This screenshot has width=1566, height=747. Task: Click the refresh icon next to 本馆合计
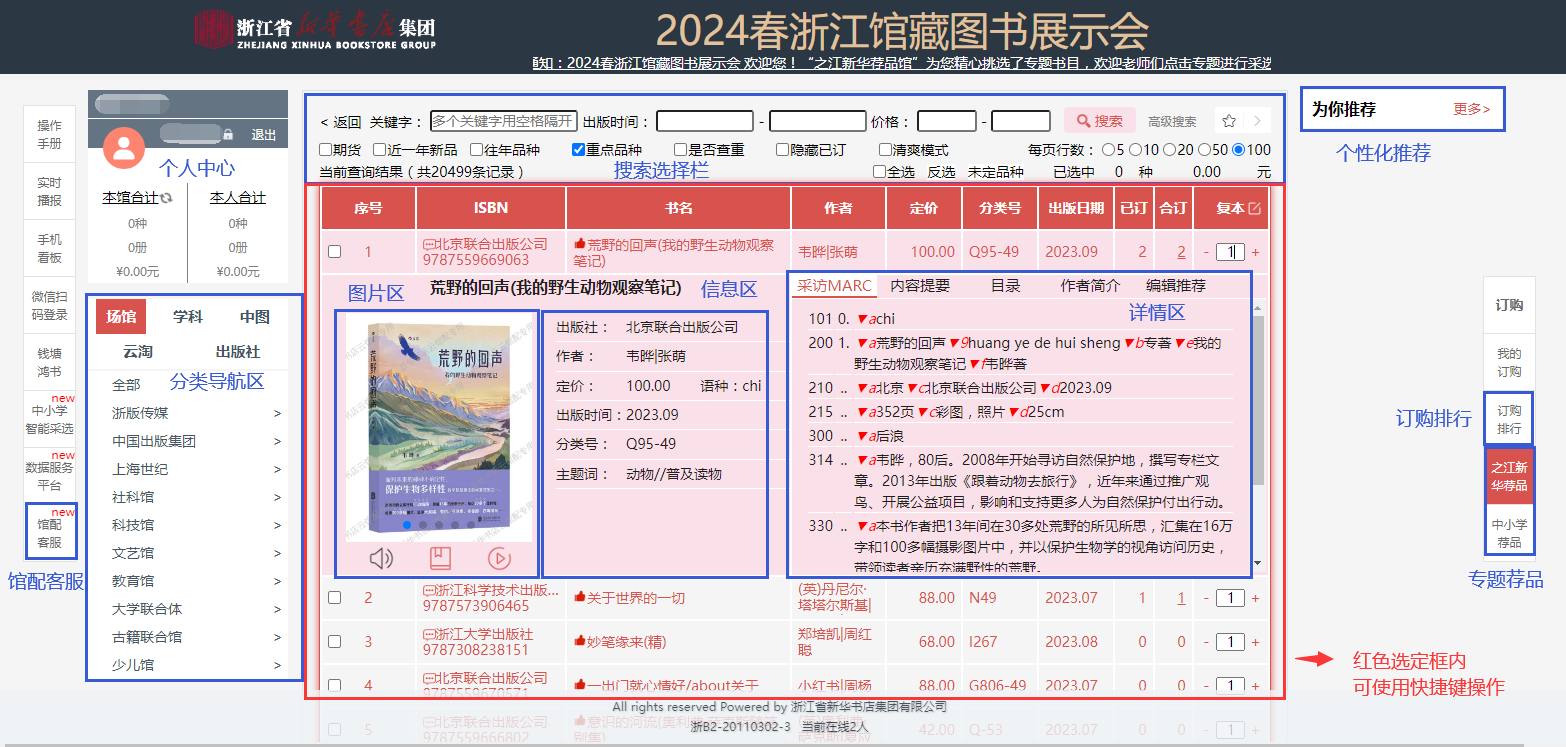click(x=167, y=198)
